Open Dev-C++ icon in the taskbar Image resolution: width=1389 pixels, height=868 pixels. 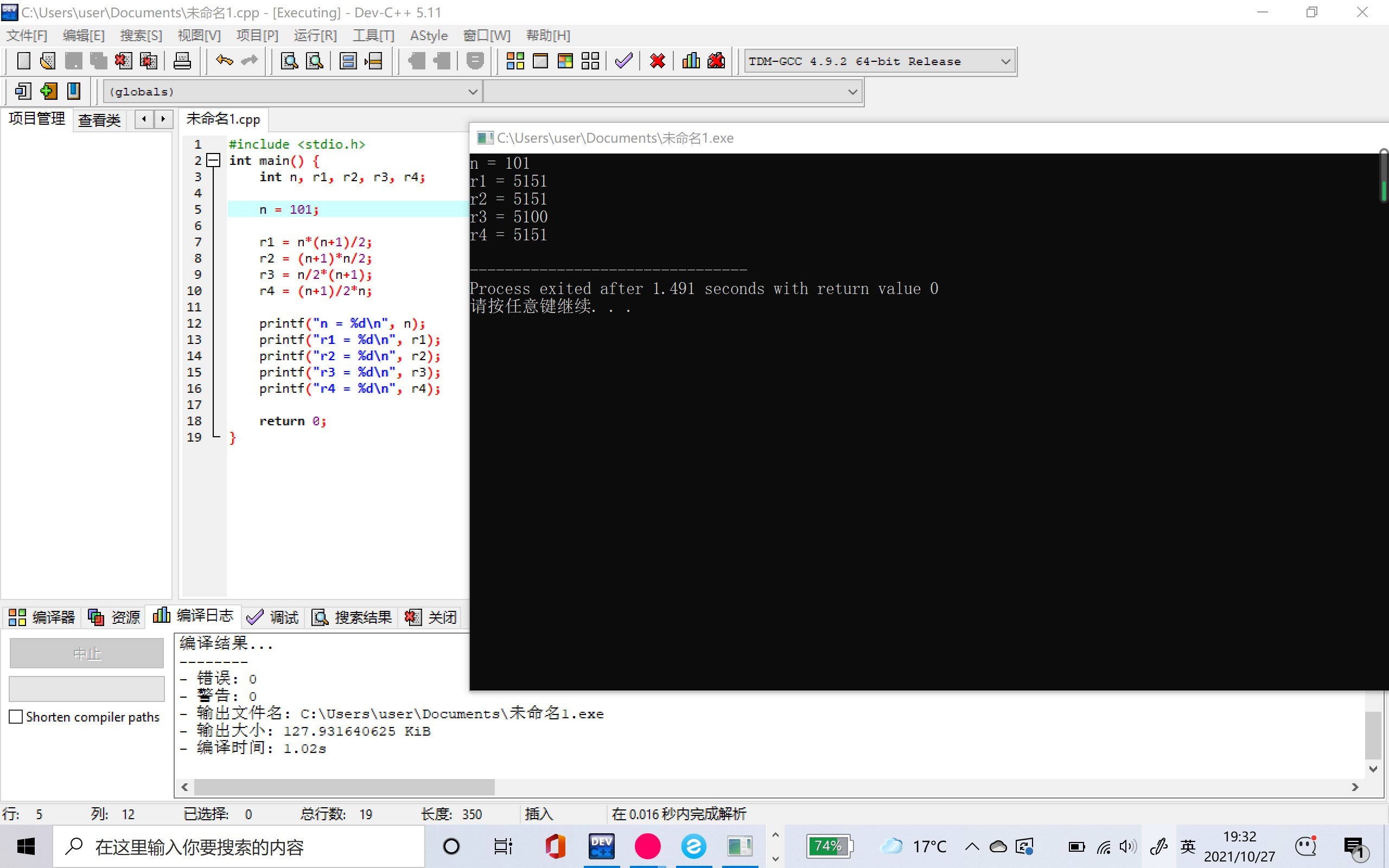pos(601,847)
